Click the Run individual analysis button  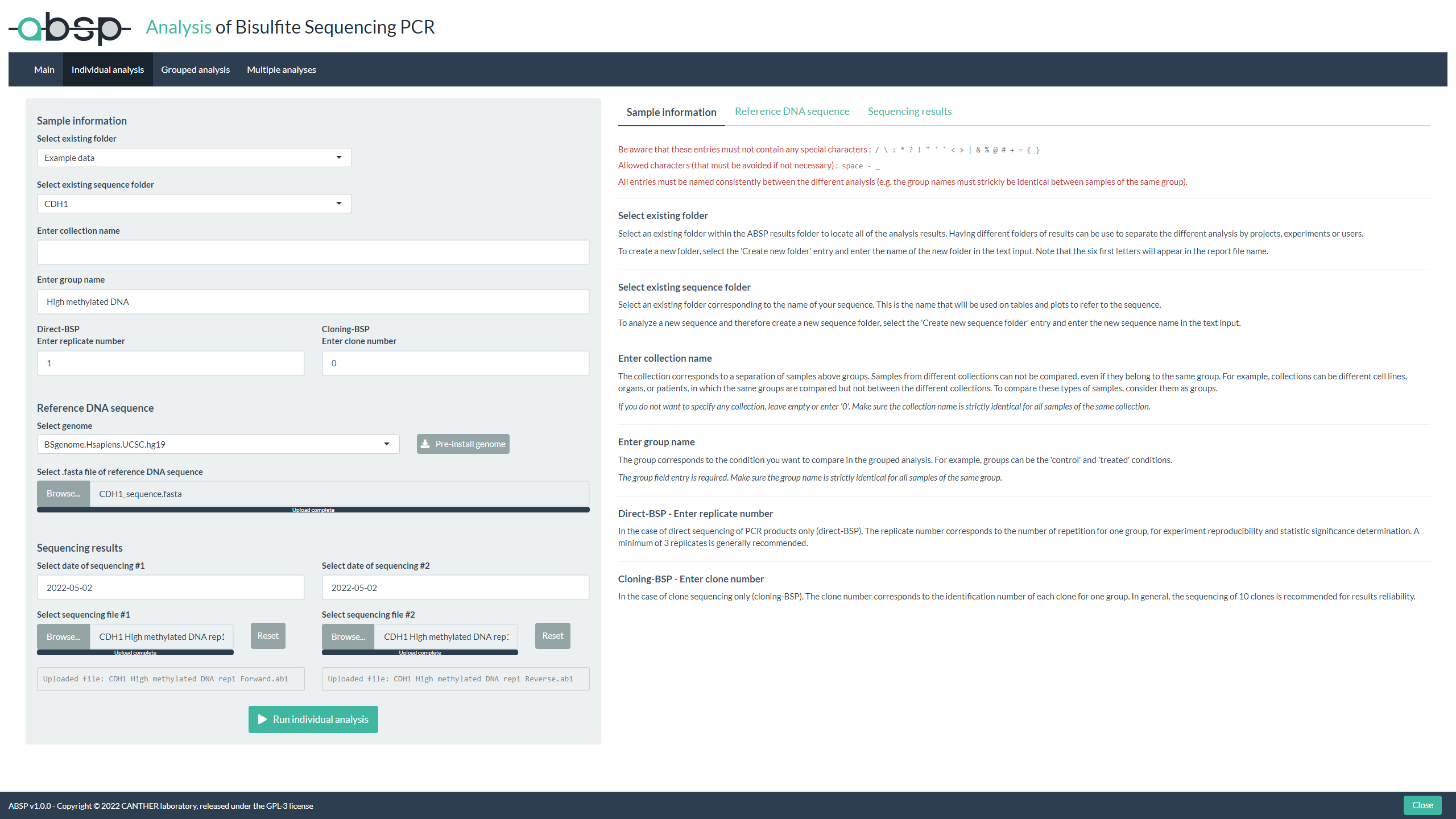[x=313, y=719]
